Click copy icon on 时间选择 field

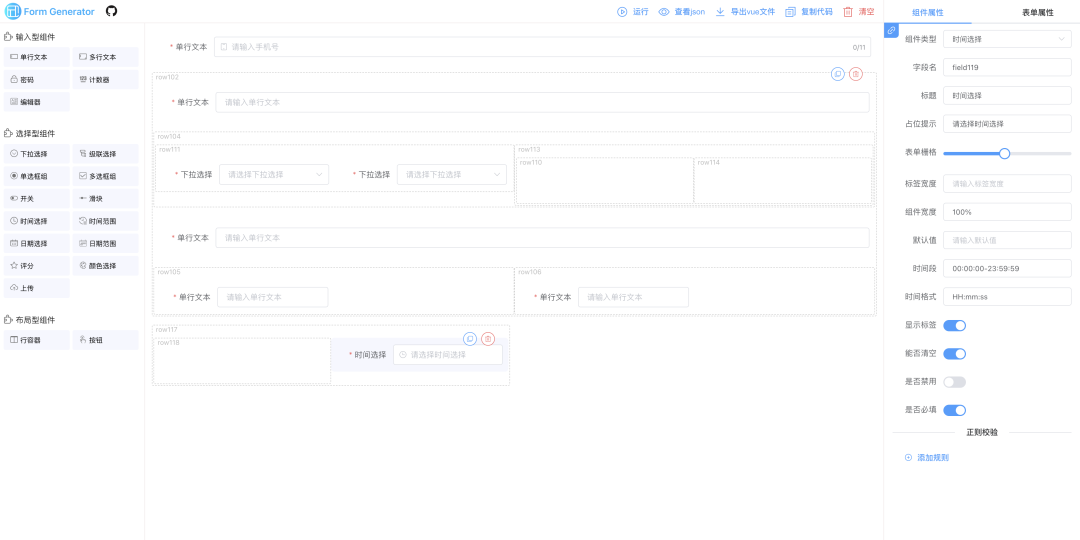click(470, 339)
